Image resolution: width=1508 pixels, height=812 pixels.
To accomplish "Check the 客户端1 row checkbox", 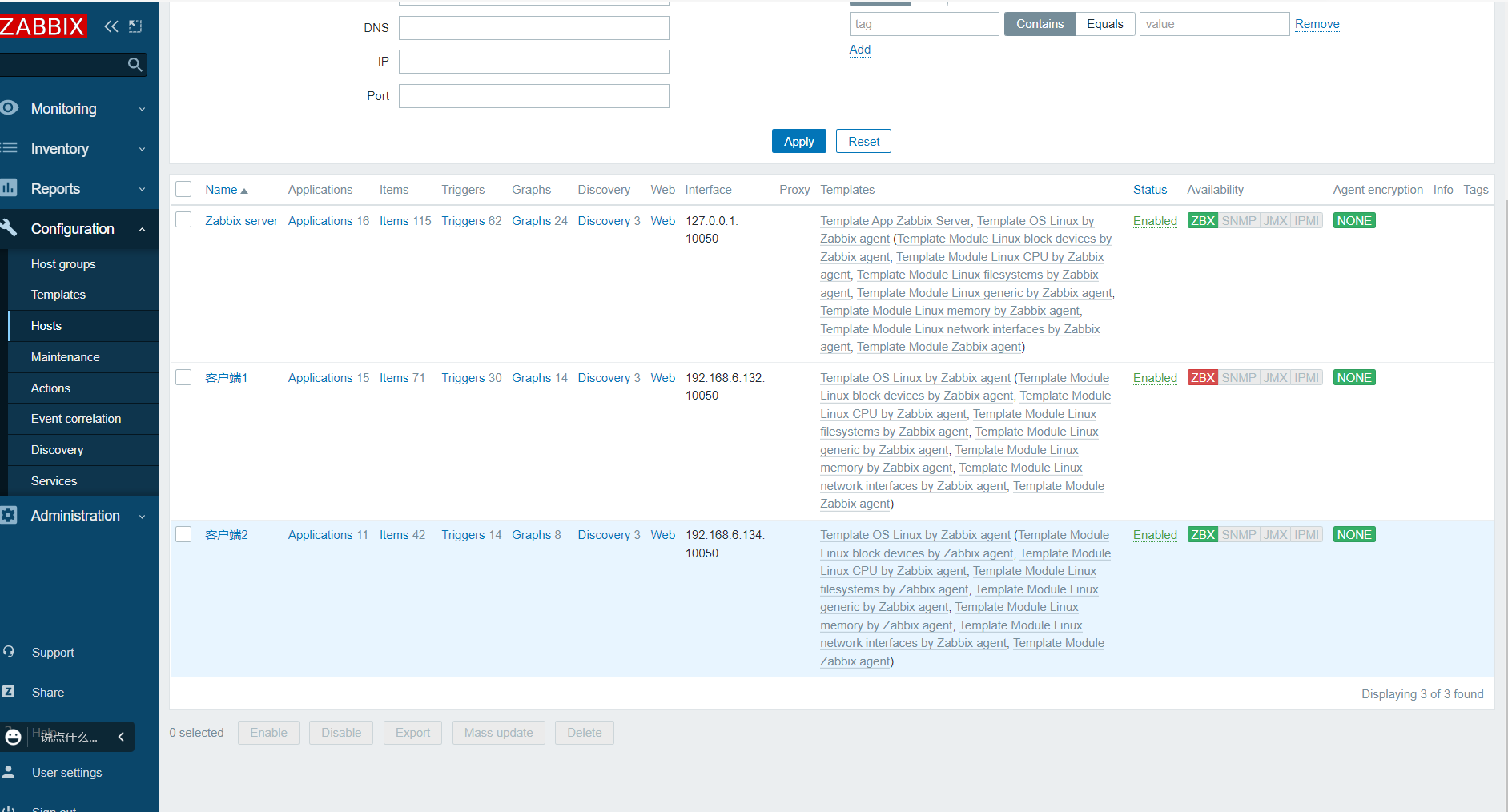I will click(x=183, y=377).
